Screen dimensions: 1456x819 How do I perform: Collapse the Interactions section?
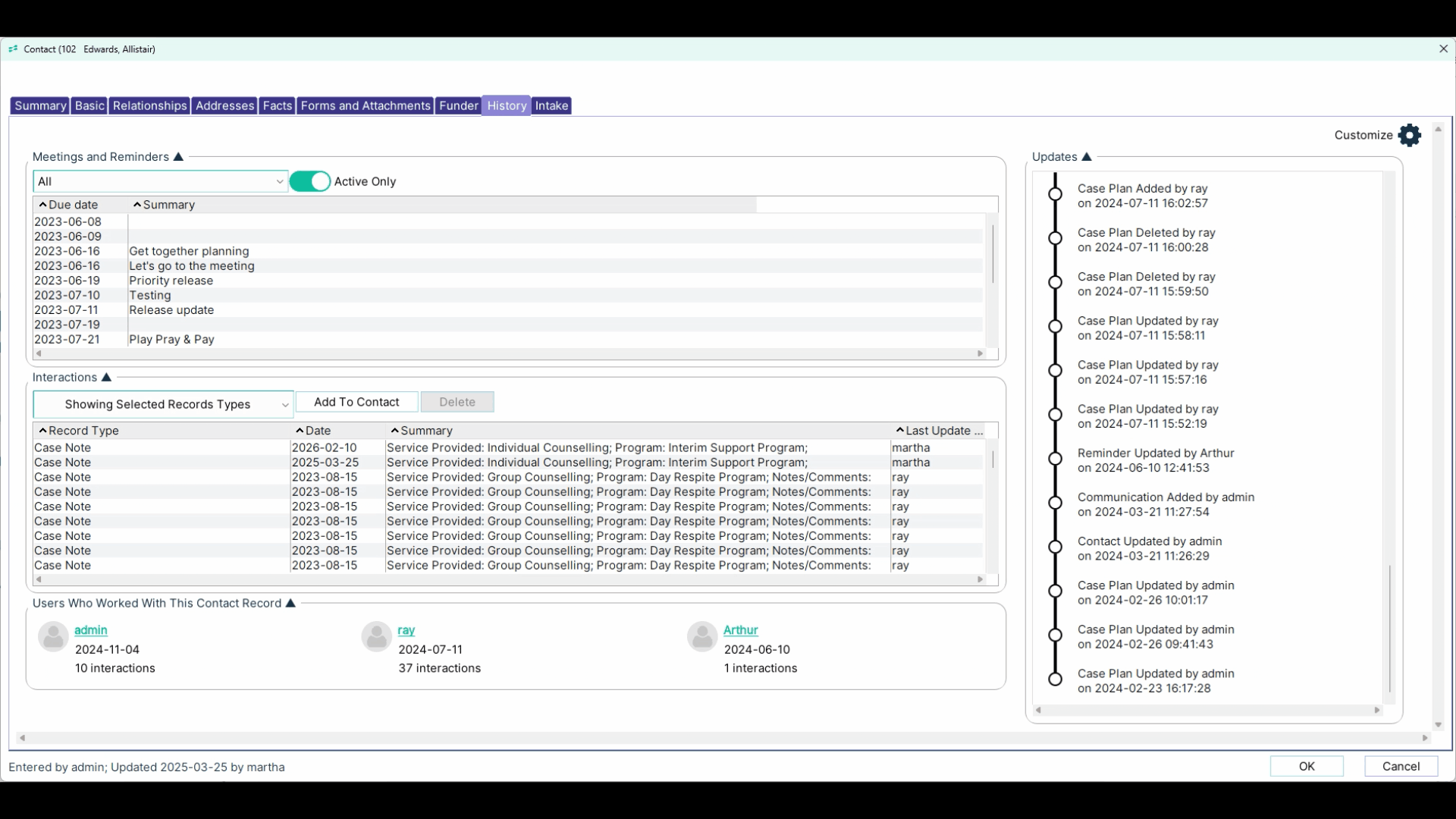pos(106,378)
